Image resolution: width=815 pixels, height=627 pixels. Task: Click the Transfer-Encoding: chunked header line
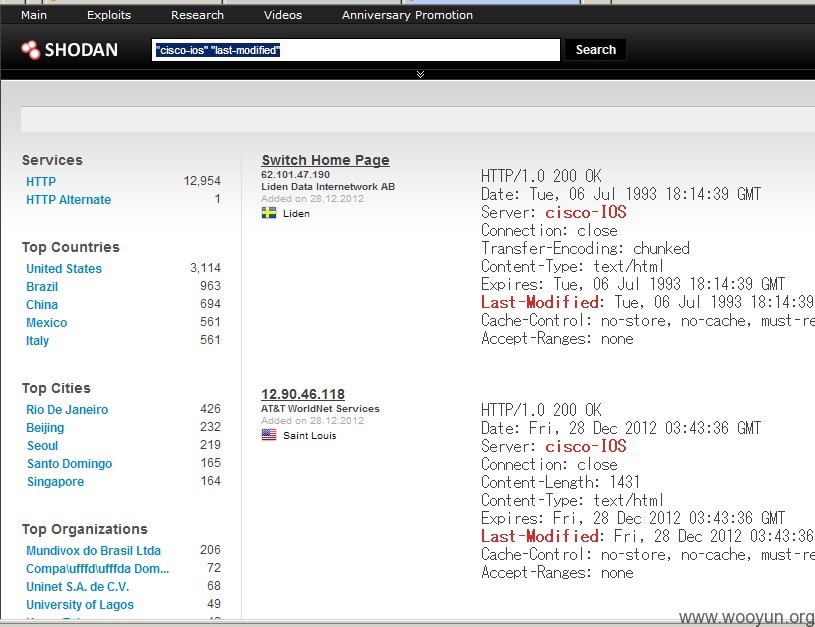click(586, 249)
